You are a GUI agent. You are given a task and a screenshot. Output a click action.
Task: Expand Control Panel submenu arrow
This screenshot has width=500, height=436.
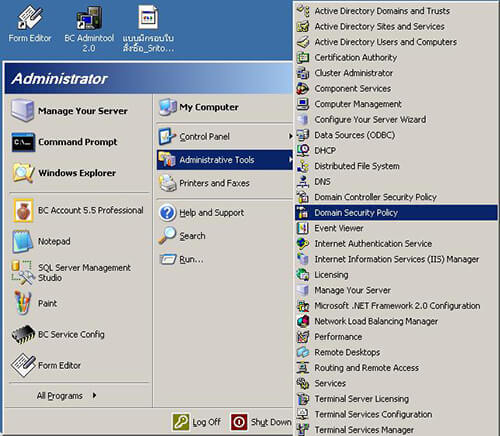(290, 136)
